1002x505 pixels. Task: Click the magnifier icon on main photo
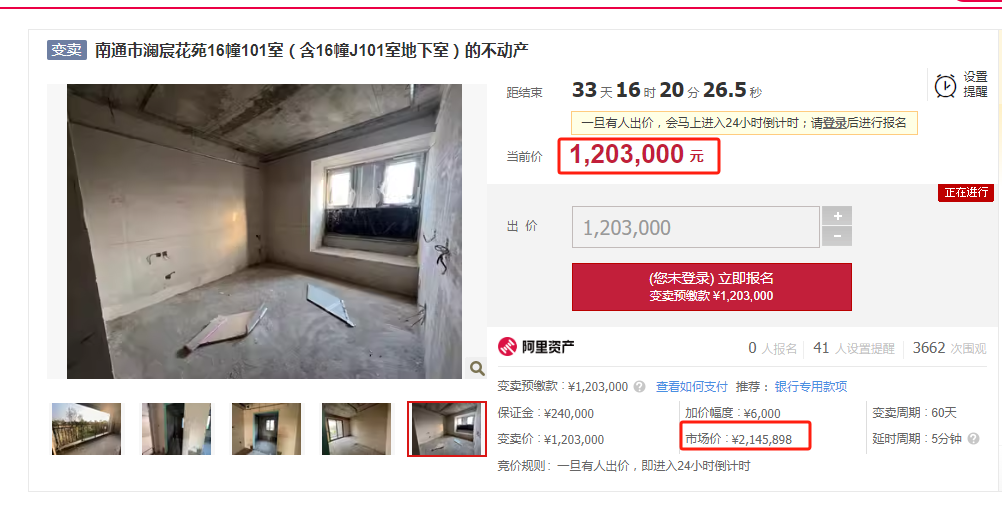coord(477,368)
